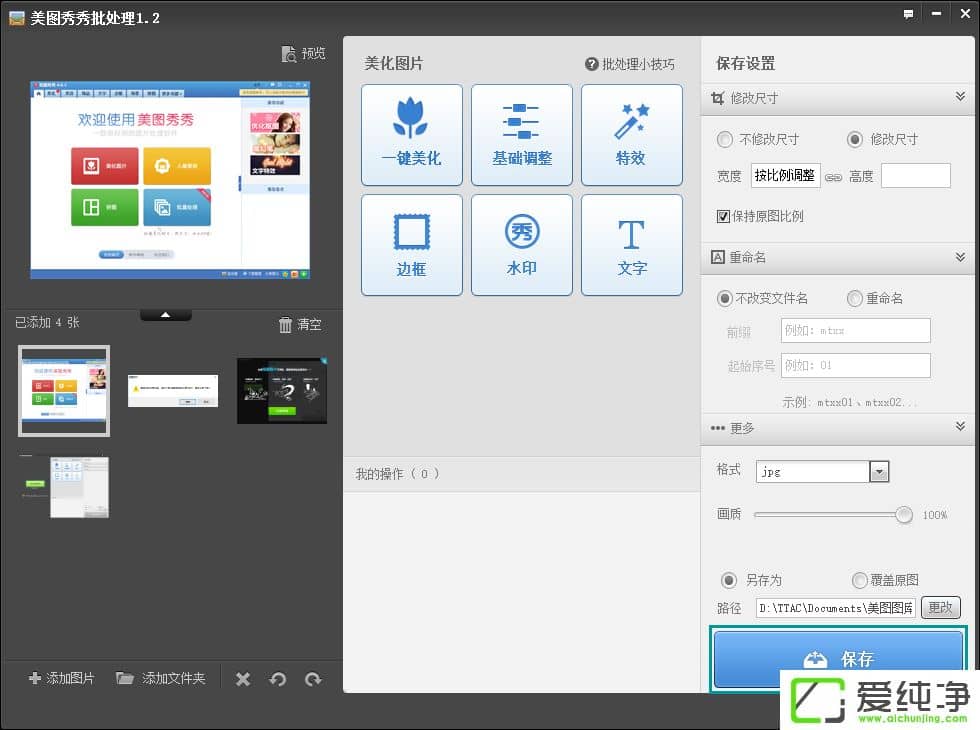Open the 格式 jpg format dropdown
Viewport: 980px width, 730px height.
point(879,471)
